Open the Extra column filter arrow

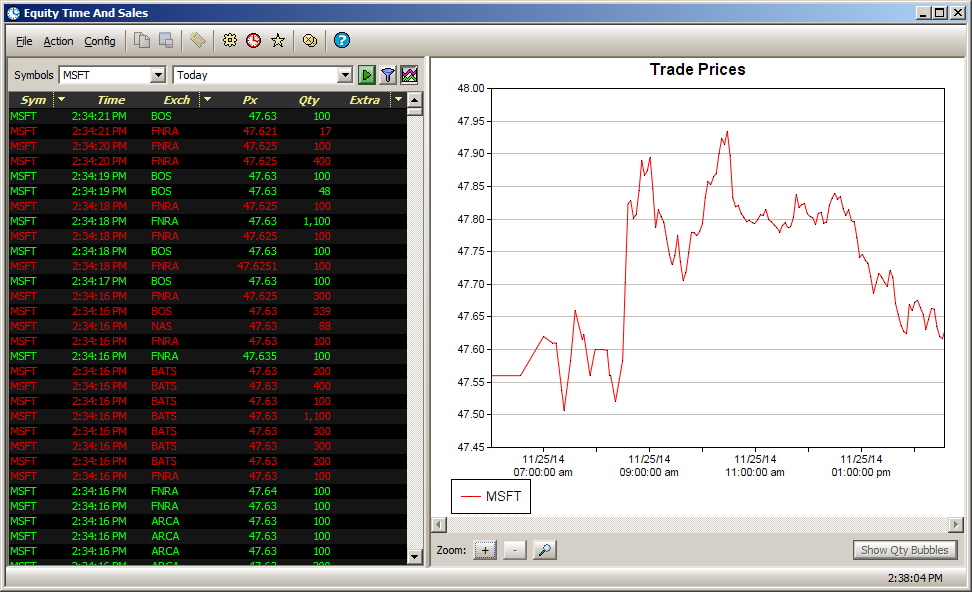pos(398,99)
